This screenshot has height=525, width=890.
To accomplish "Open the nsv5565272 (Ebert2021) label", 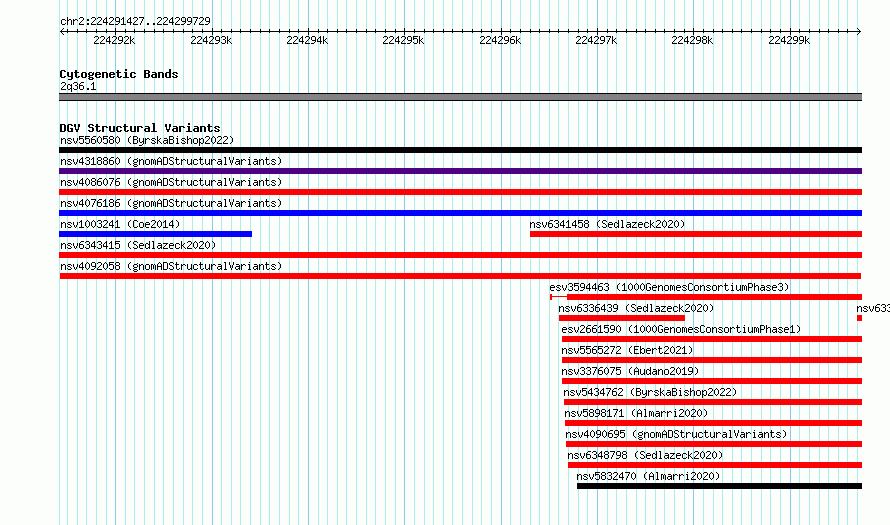I will pos(627,350).
